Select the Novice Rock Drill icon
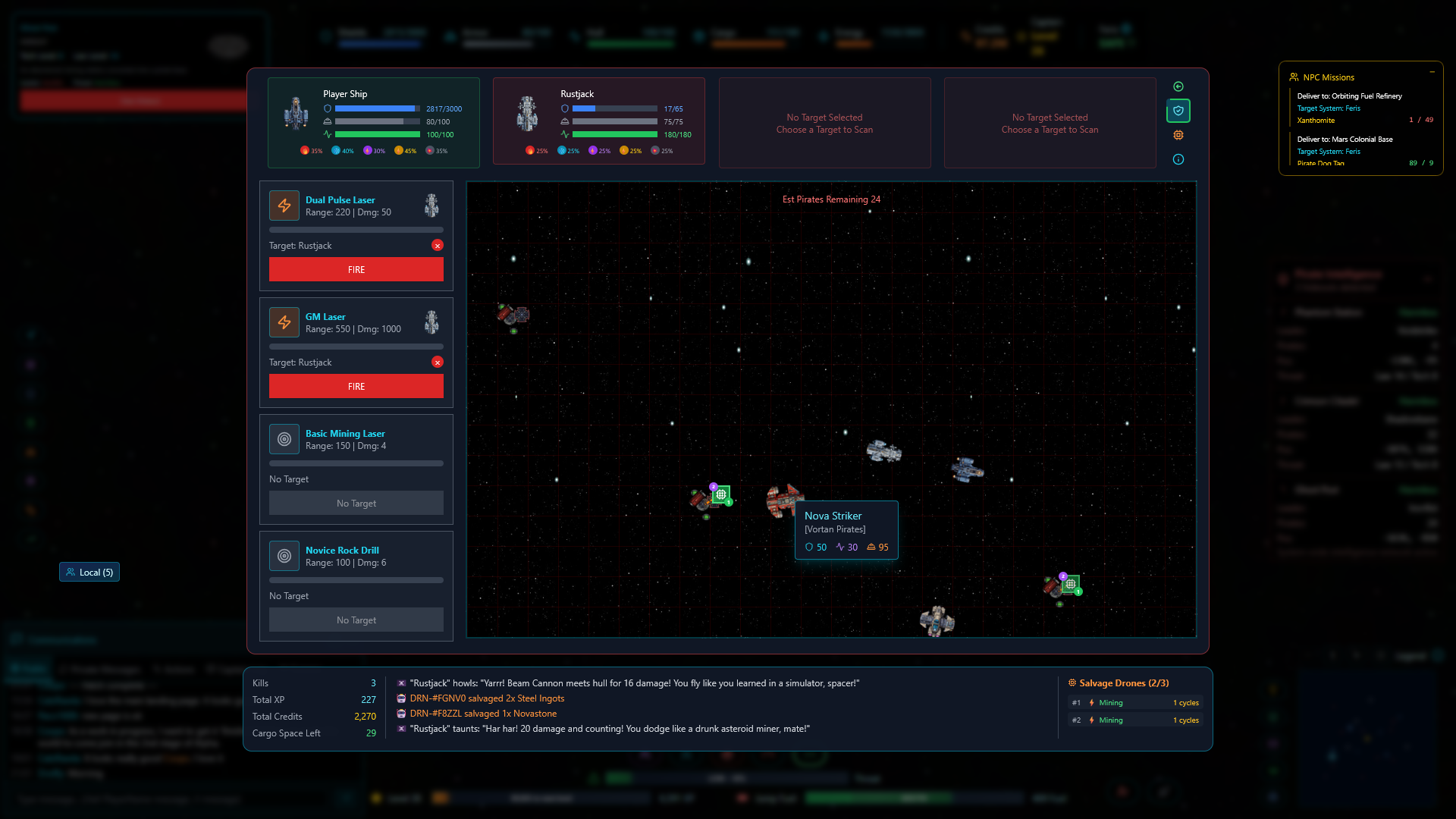Screen dimensions: 1456x819 coord(284,556)
